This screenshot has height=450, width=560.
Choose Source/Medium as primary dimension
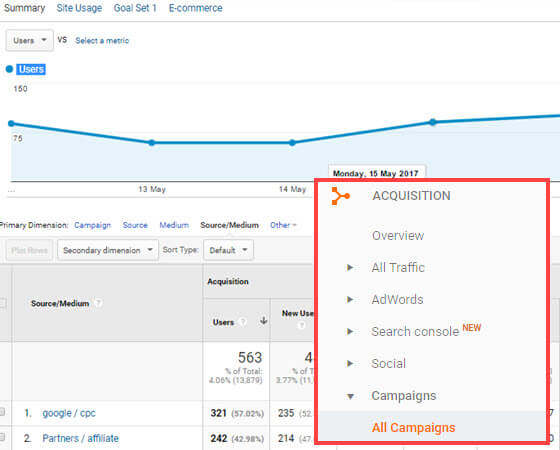[229, 225]
